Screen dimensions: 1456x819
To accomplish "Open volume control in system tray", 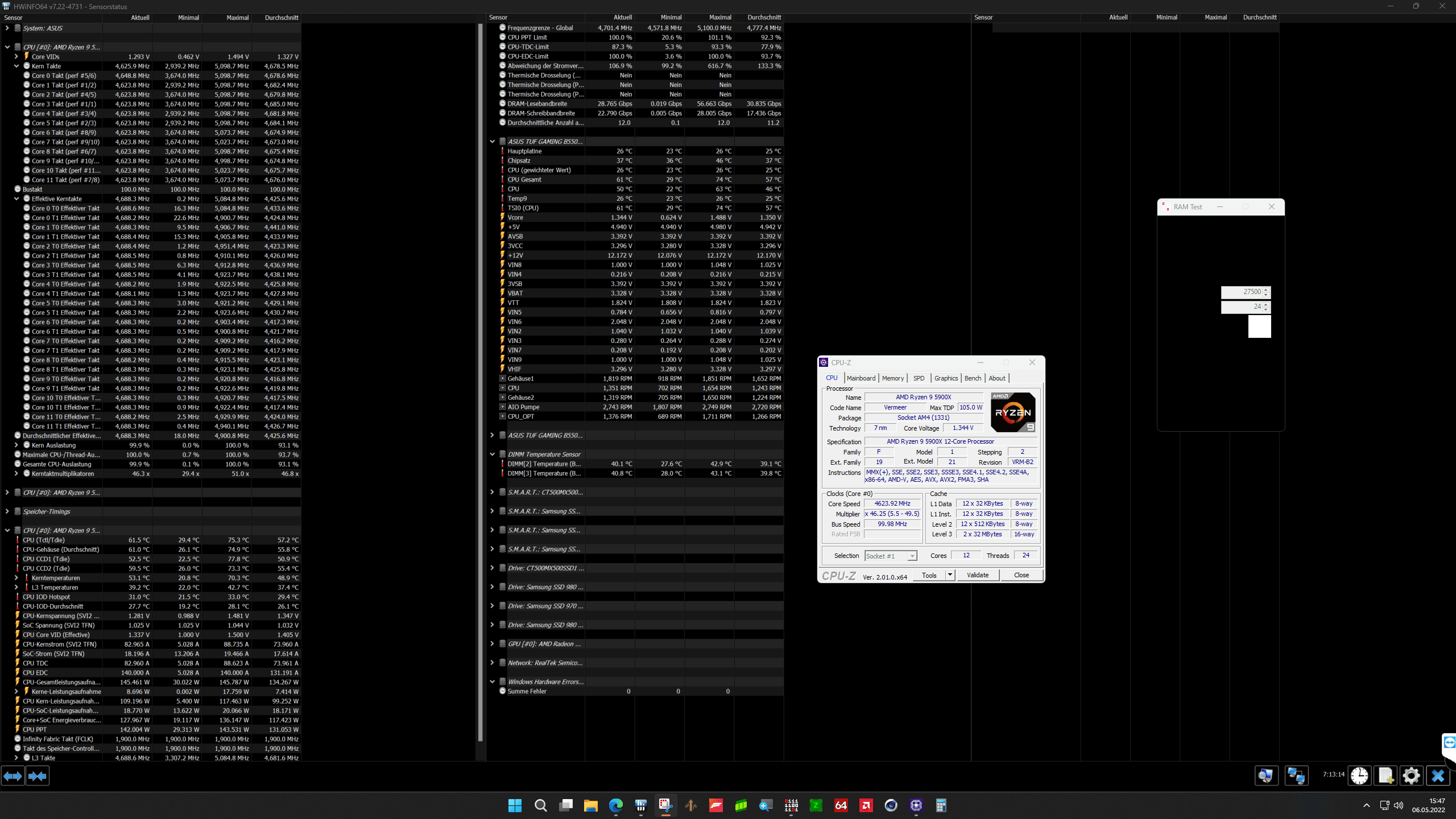I will pyautogui.click(x=1399, y=805).
